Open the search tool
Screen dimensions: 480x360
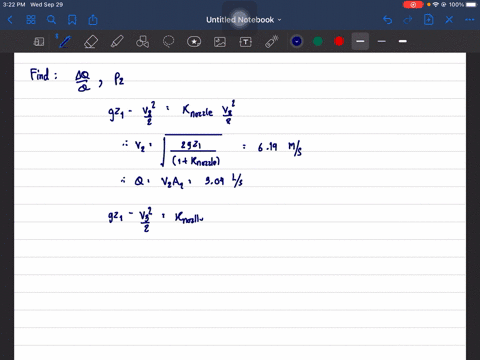[x=51, y=20]
